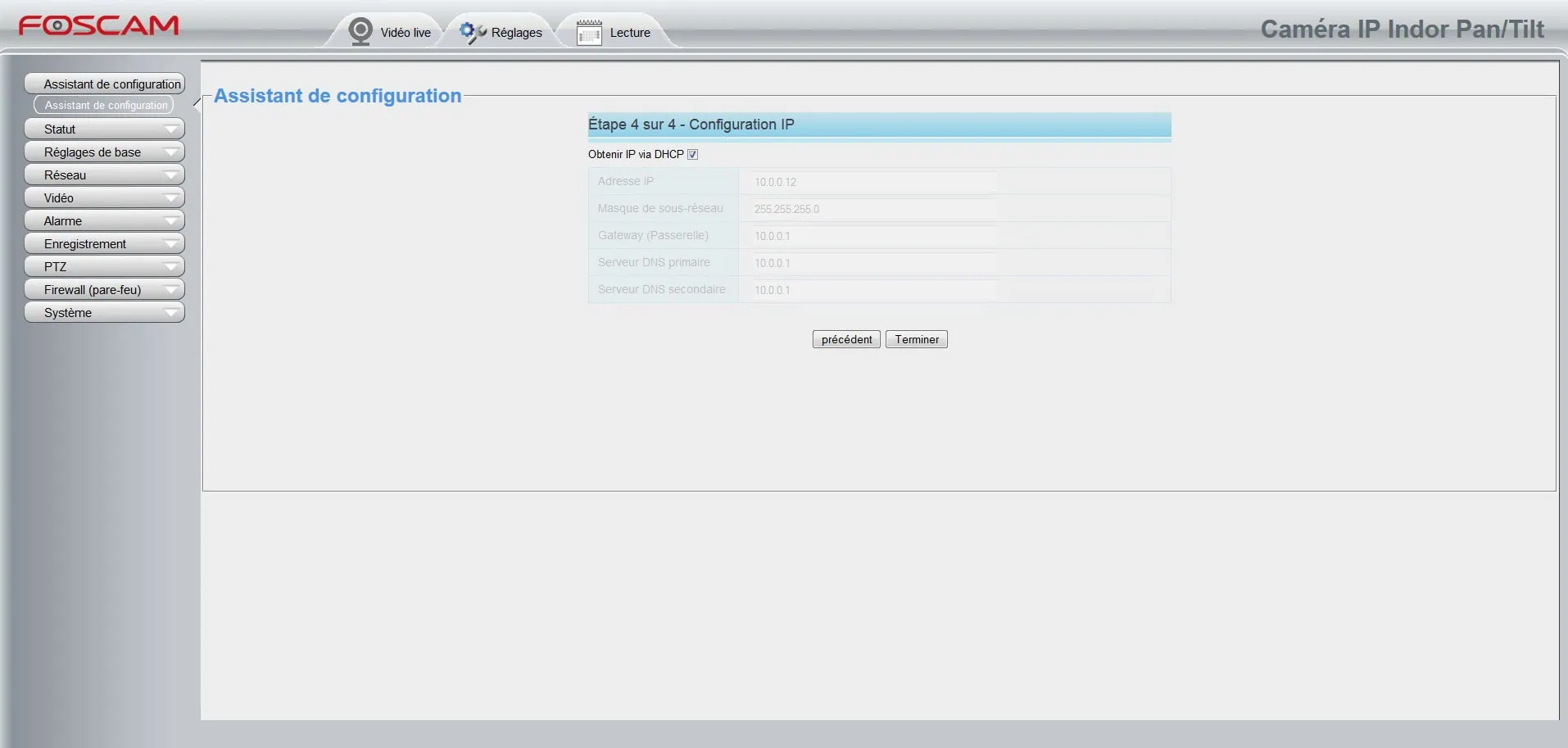
Task: Open the PTZ sidebar menu
Action: point(104,267)
